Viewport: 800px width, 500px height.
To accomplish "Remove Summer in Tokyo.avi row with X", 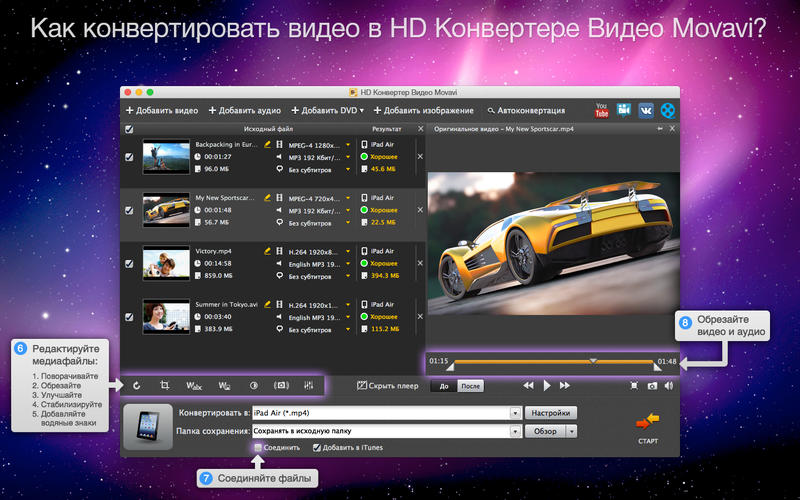I will [420, 316].
